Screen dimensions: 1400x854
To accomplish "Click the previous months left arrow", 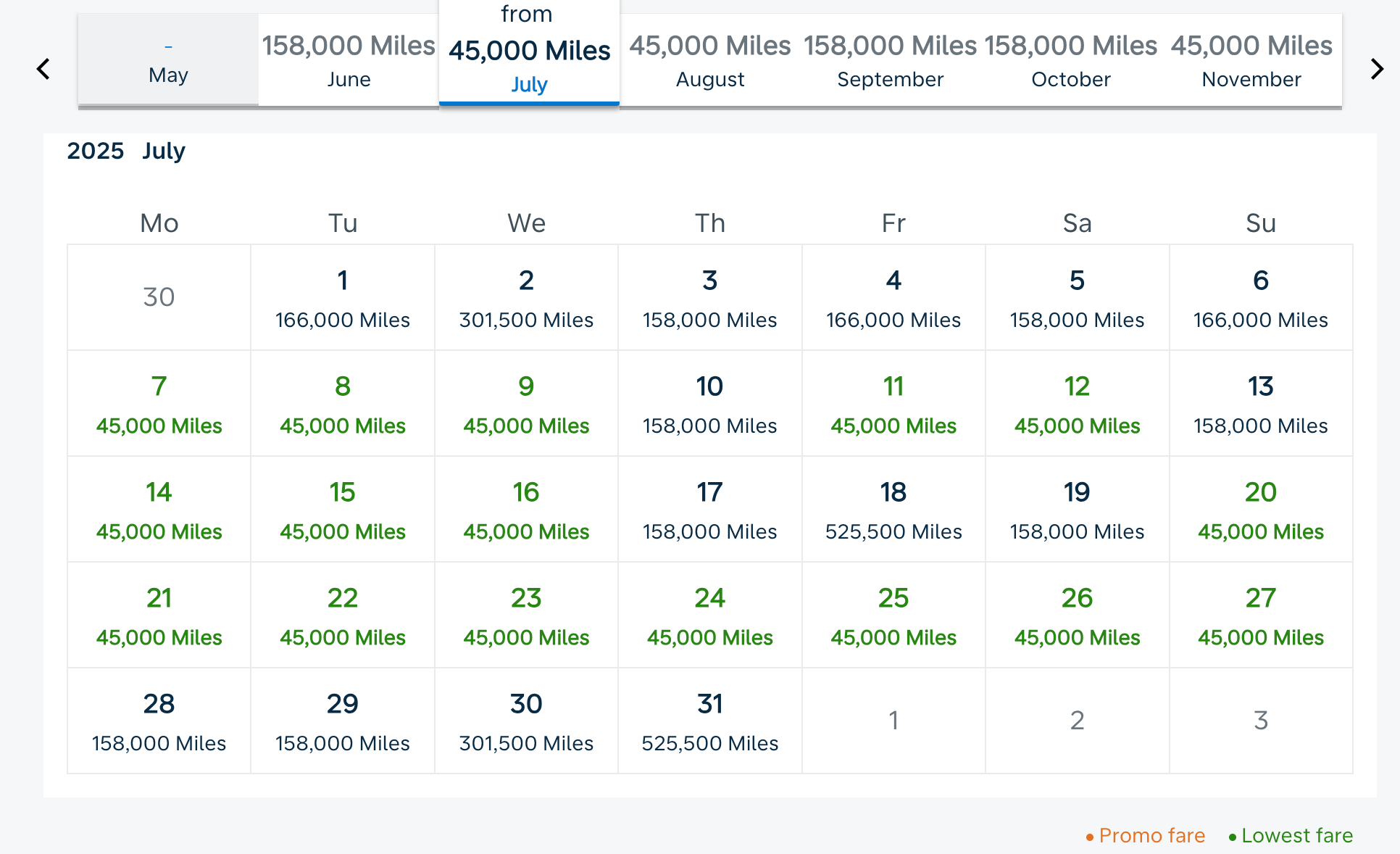I will [x=43, y=70].
